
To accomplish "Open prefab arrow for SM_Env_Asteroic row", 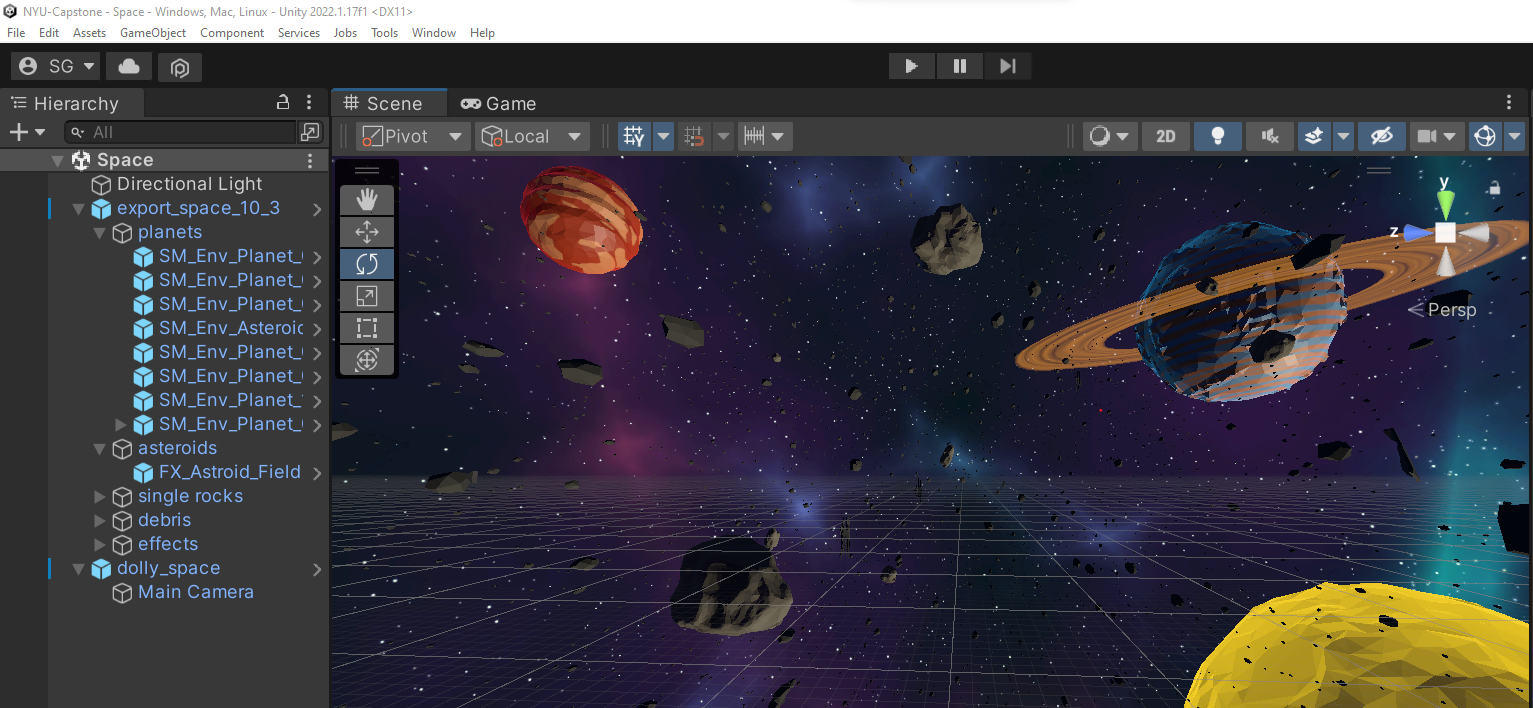I will click(317, 329).
